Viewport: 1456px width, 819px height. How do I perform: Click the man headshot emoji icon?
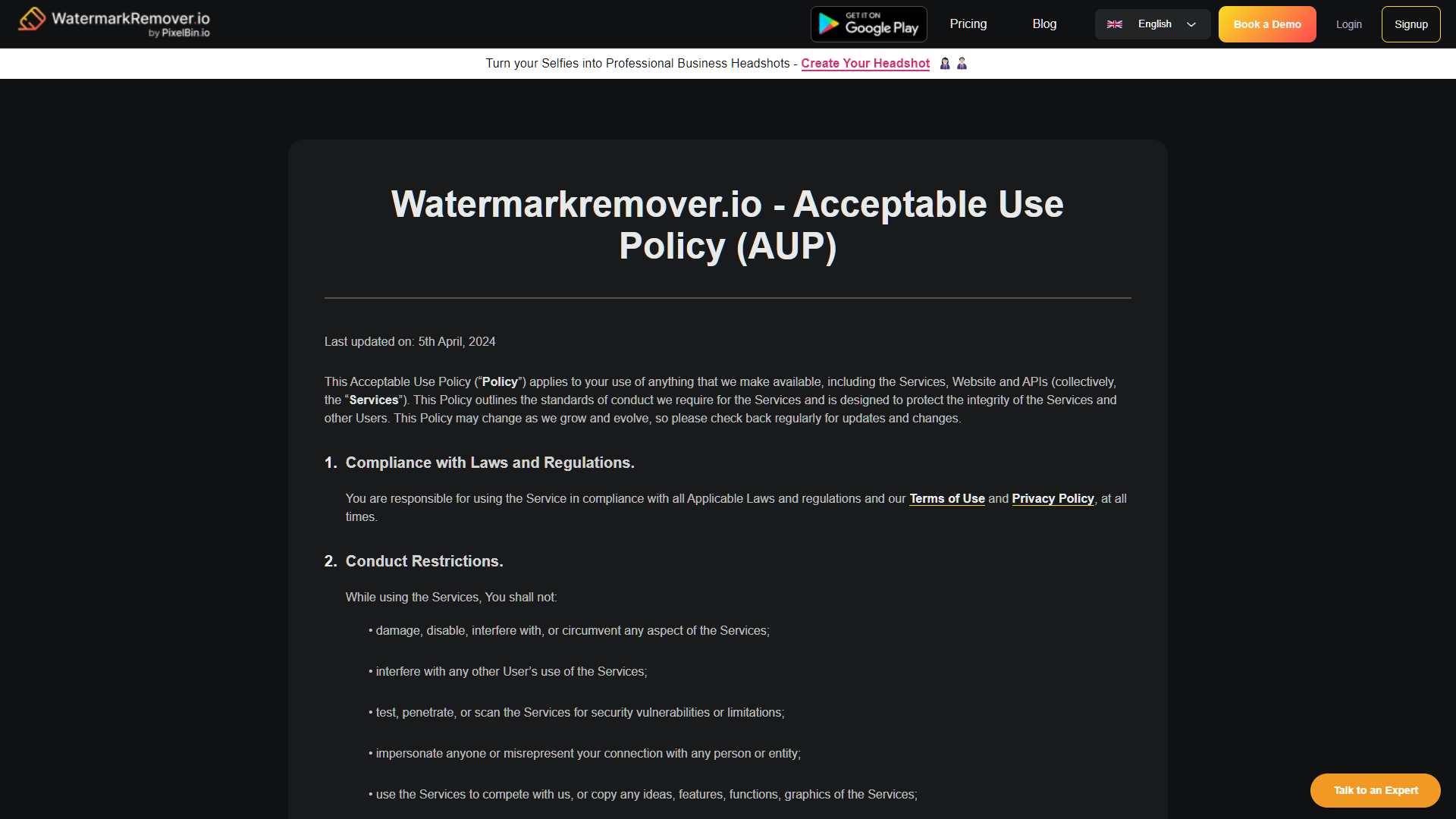click(x=962, y=64)
